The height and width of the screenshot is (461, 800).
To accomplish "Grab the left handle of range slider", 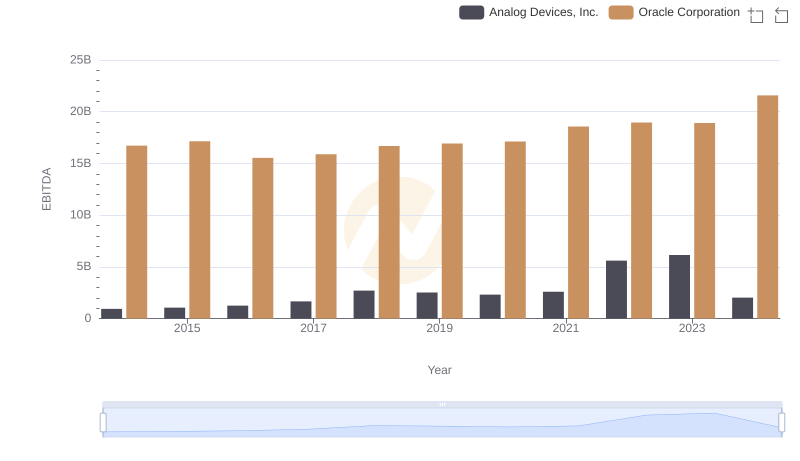I will click(x=103, y=423).
